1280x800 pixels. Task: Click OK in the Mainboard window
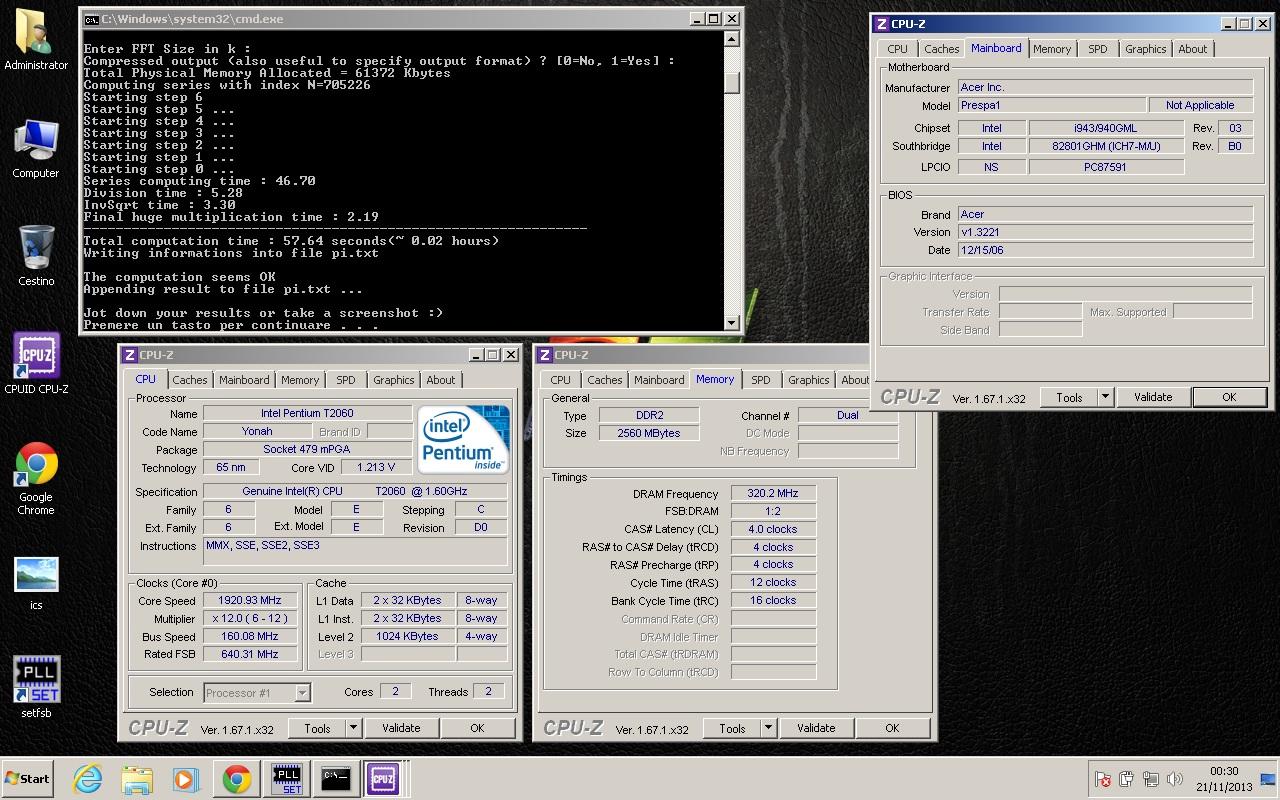tap(1229, 397)
